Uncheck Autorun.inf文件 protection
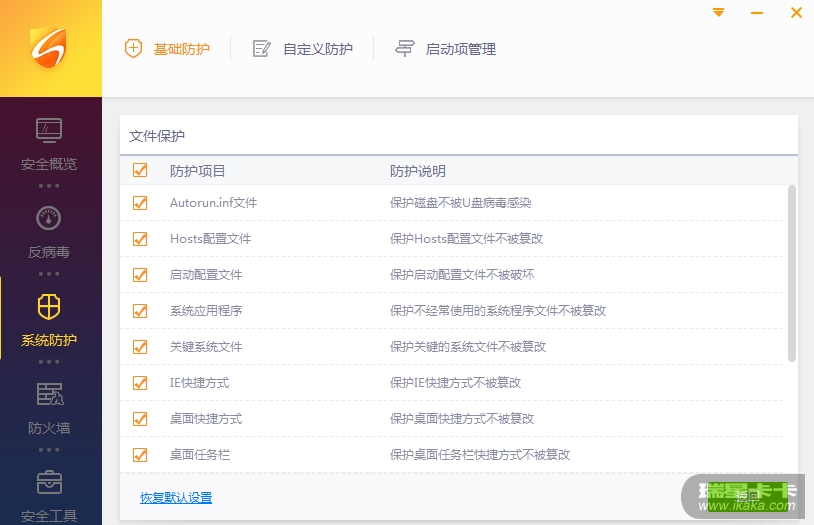Viewport: 814px width, 525px height. 140,203
